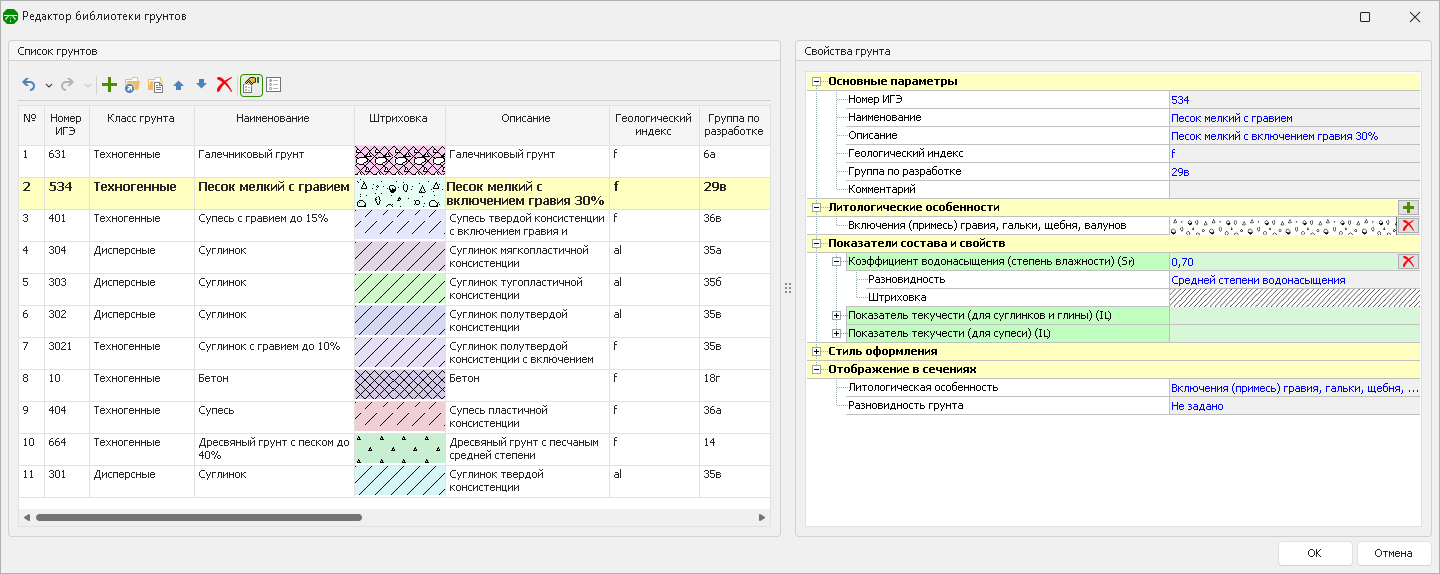The height and width of the screenshot is (574, 1440).
Task: Edit water saturation value 0,70
Action: point(1283,261)
